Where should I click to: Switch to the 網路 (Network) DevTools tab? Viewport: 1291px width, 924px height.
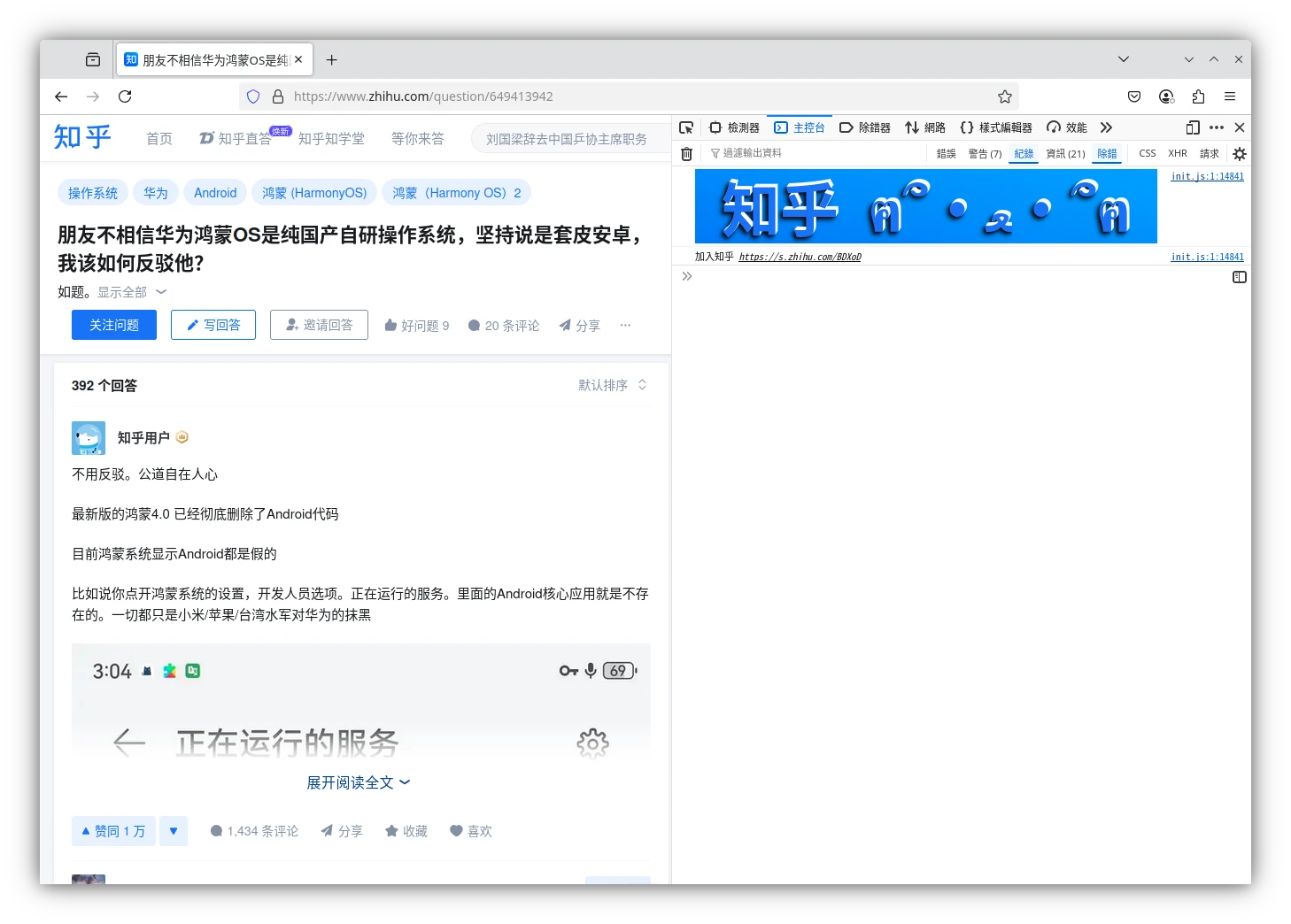(925, 127)
